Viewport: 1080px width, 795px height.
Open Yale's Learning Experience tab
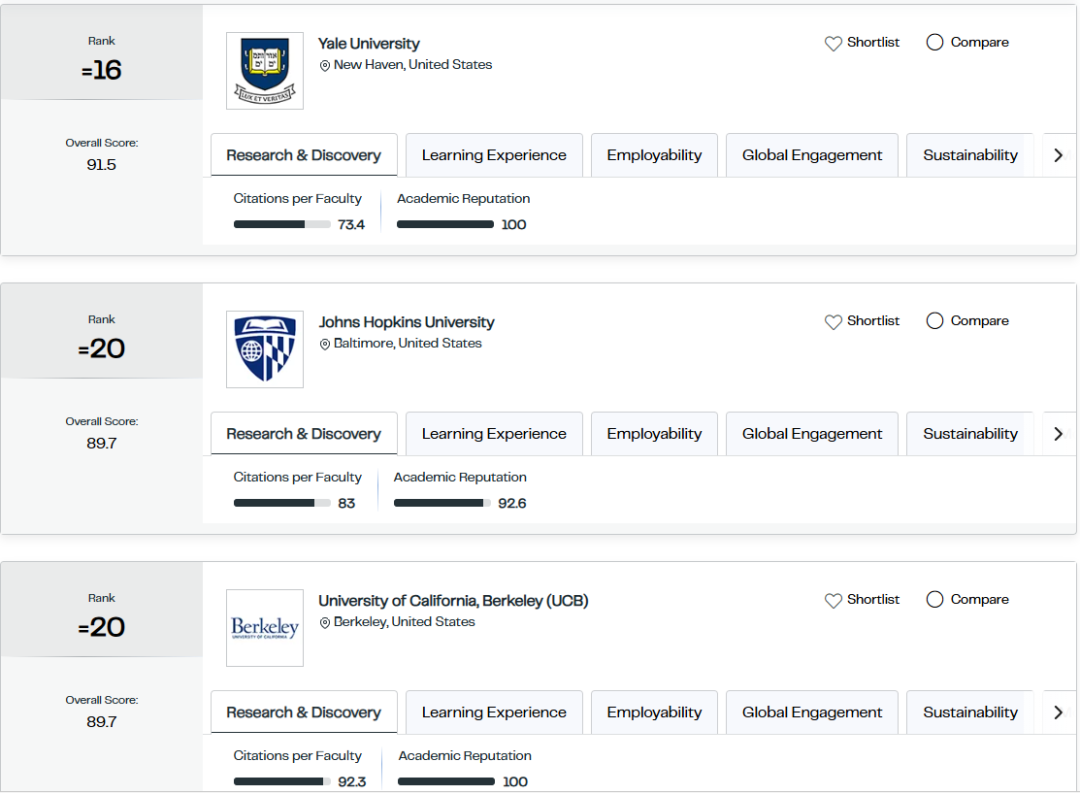pyautogui.click(x=494, y=155)
